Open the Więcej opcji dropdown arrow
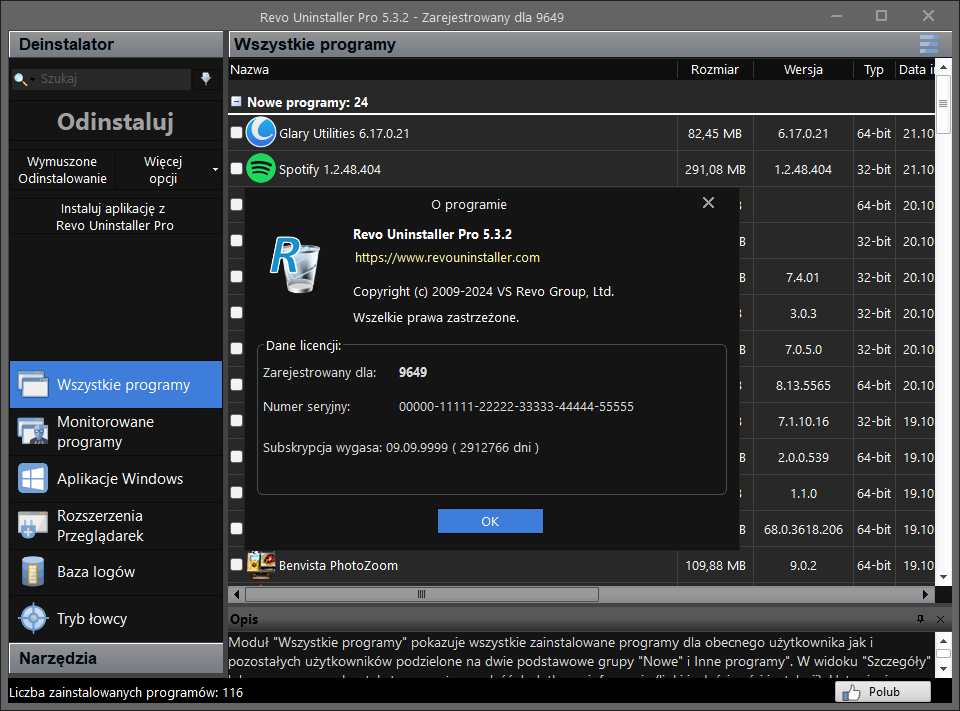960x711 pixels. click(216, 170)
